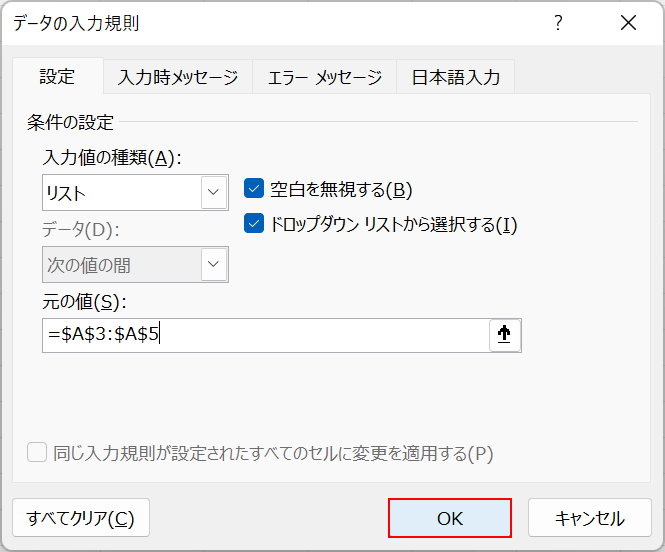Click the 条件の設定 section heading
The width and height of the screenshot is (665, 552).
point(71,123)
